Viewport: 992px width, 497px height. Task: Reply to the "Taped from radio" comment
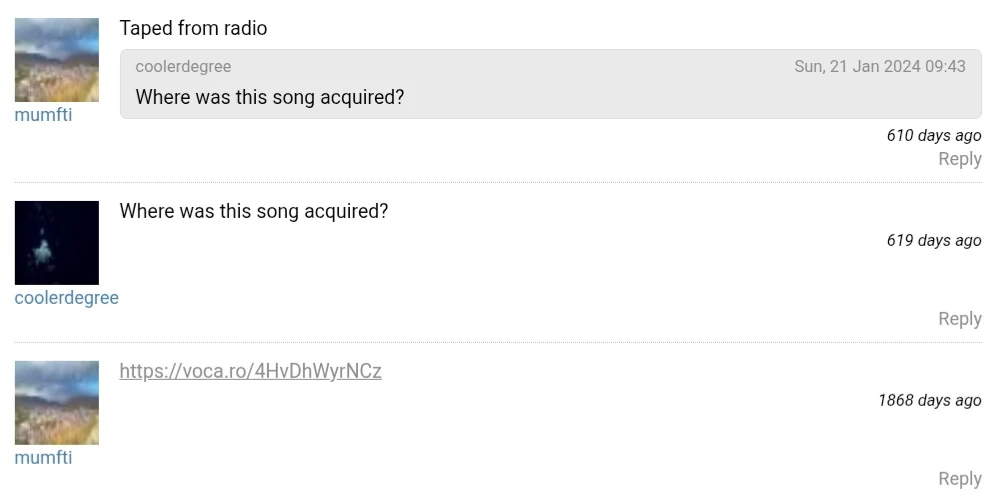click(959, 159)
